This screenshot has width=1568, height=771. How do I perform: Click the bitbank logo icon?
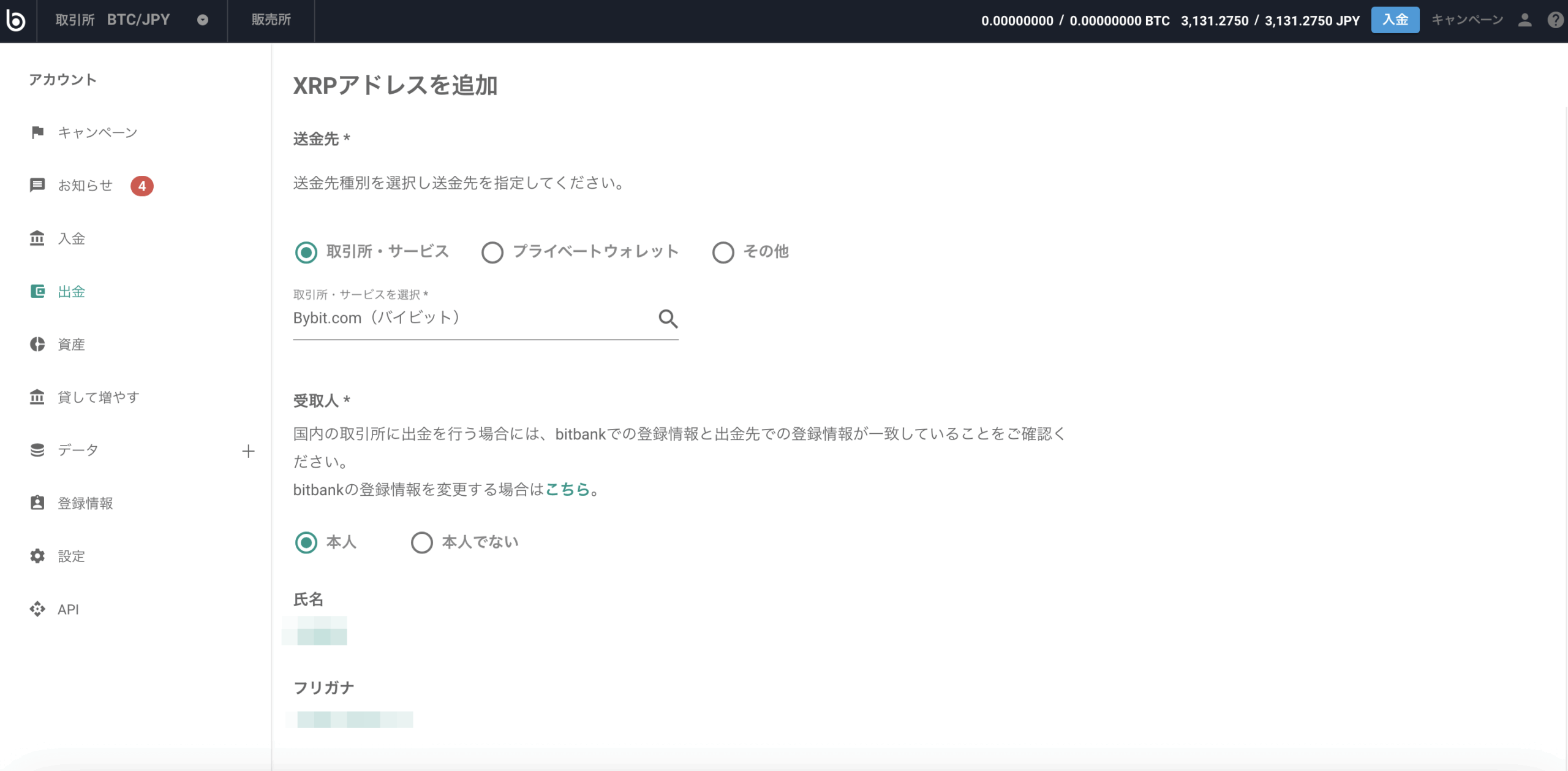[x=16, y=20]
